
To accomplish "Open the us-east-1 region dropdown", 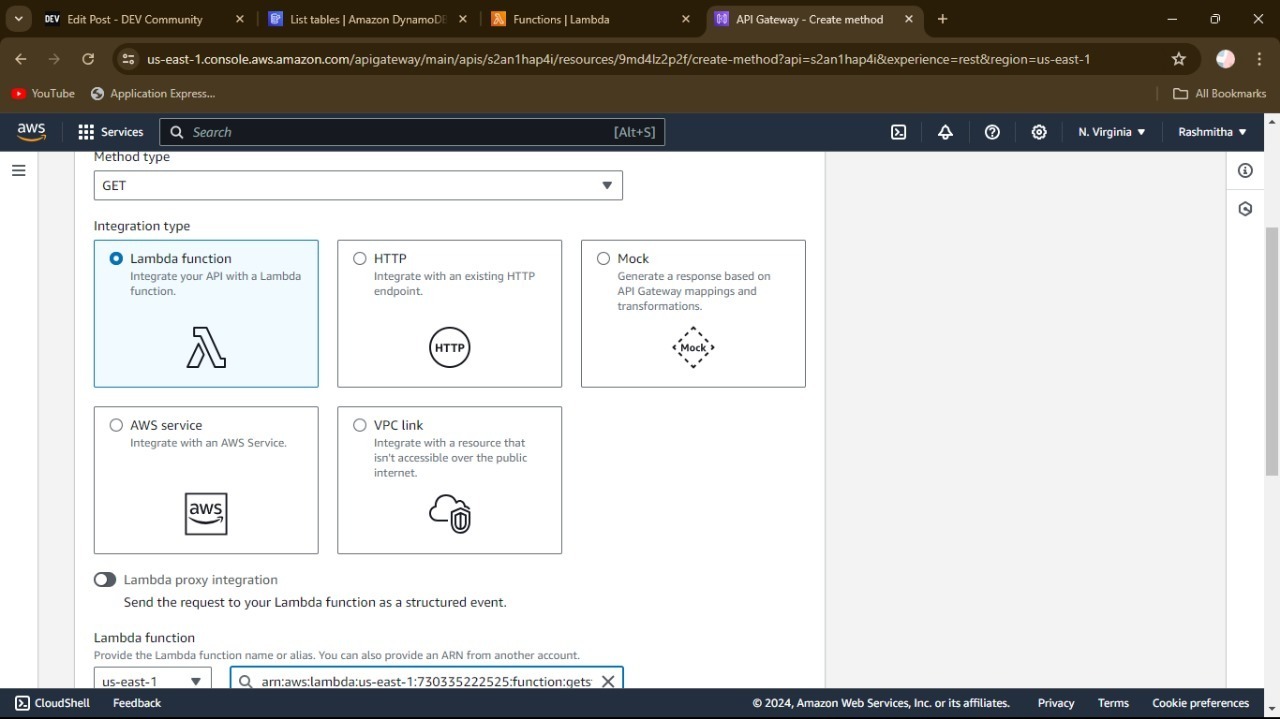I will click(x=152, y=680).
